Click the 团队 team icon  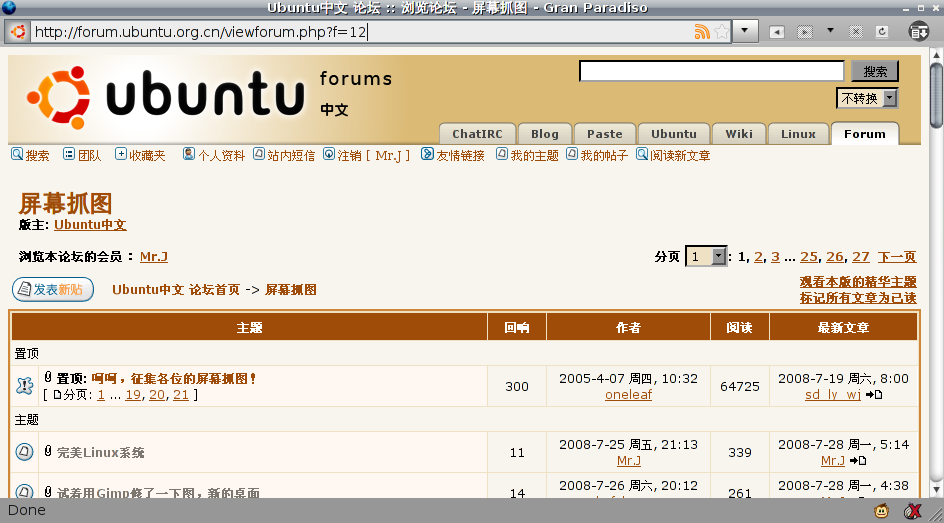click(69, 154)
